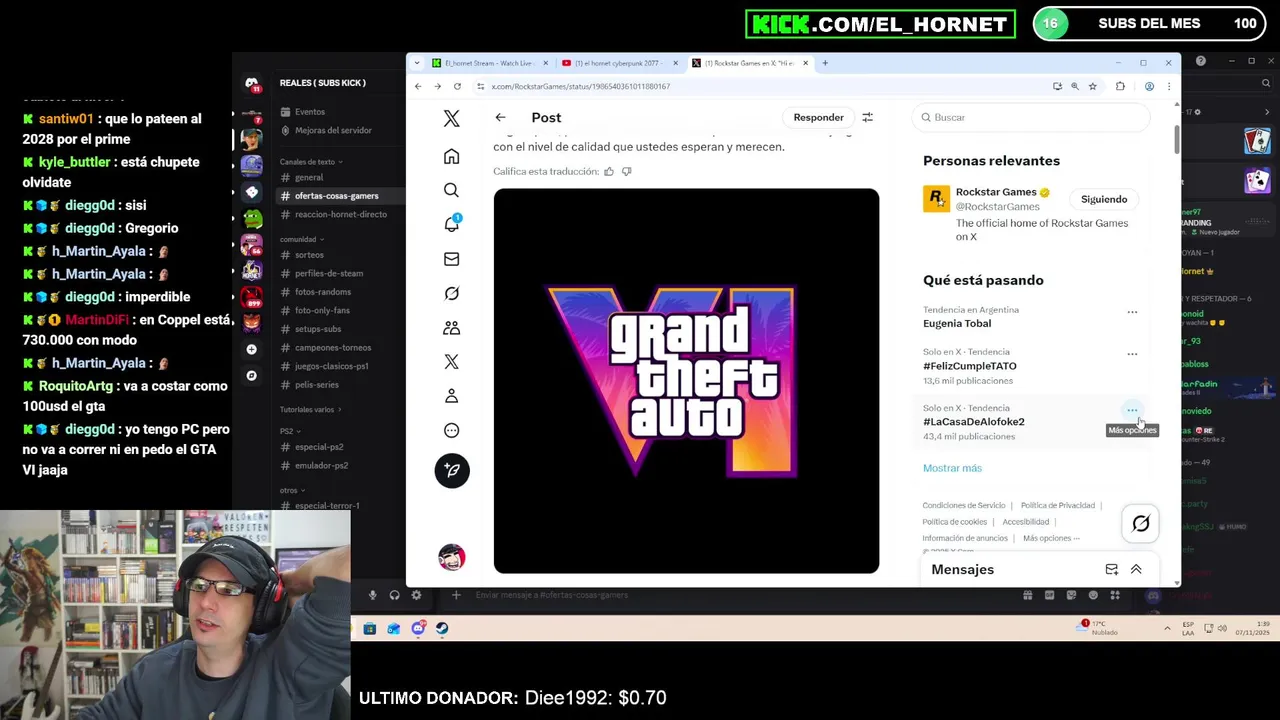Click the X logo at sidebar top
The height and width of the screenshot is (720, 1280).
(x=451, y=119)
